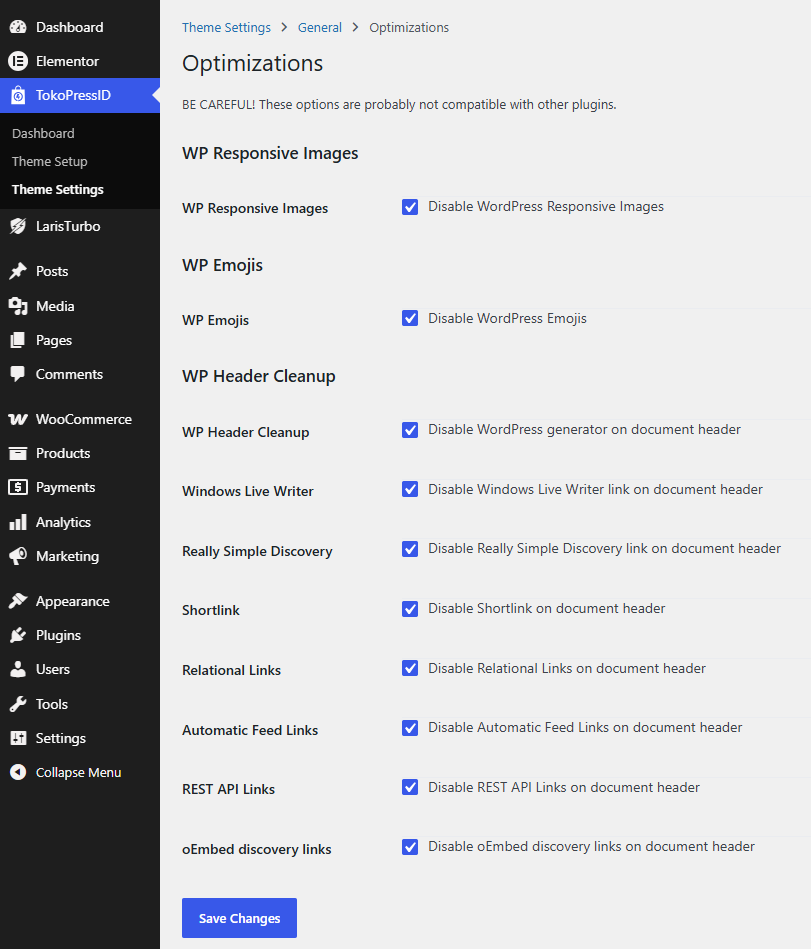811x949 pixels.
Task: Toggle Disable Automatic Feed Links checkbox
Action: [x=410, y=727]
